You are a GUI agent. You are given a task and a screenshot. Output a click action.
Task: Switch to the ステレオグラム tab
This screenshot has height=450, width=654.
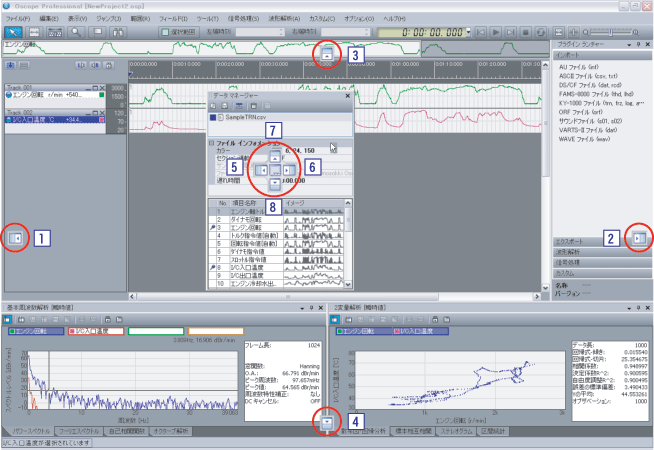(x=456, y=431)
